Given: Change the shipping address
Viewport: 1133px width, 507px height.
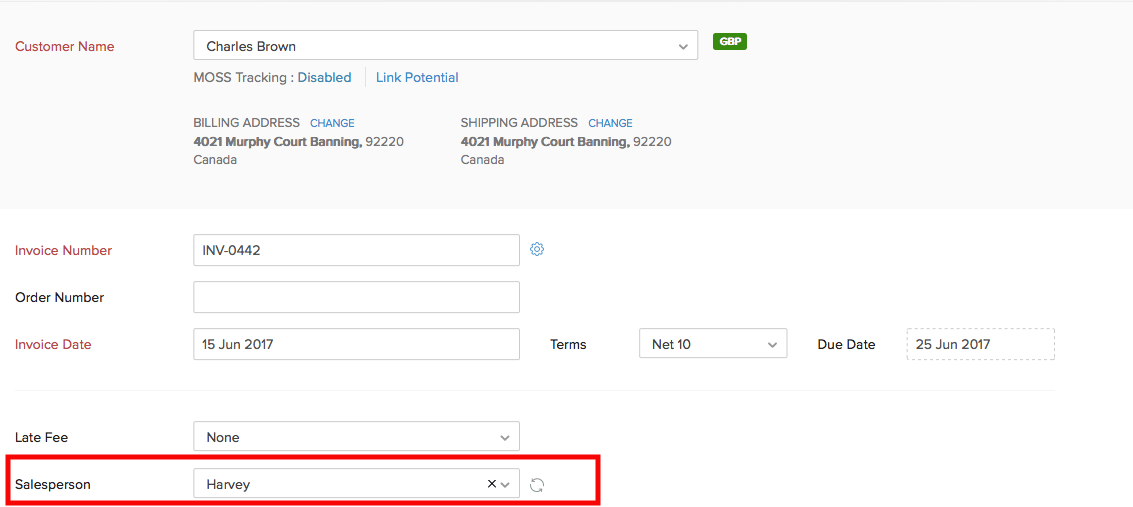Looking at the screenshot, I should tap(610, 123).
